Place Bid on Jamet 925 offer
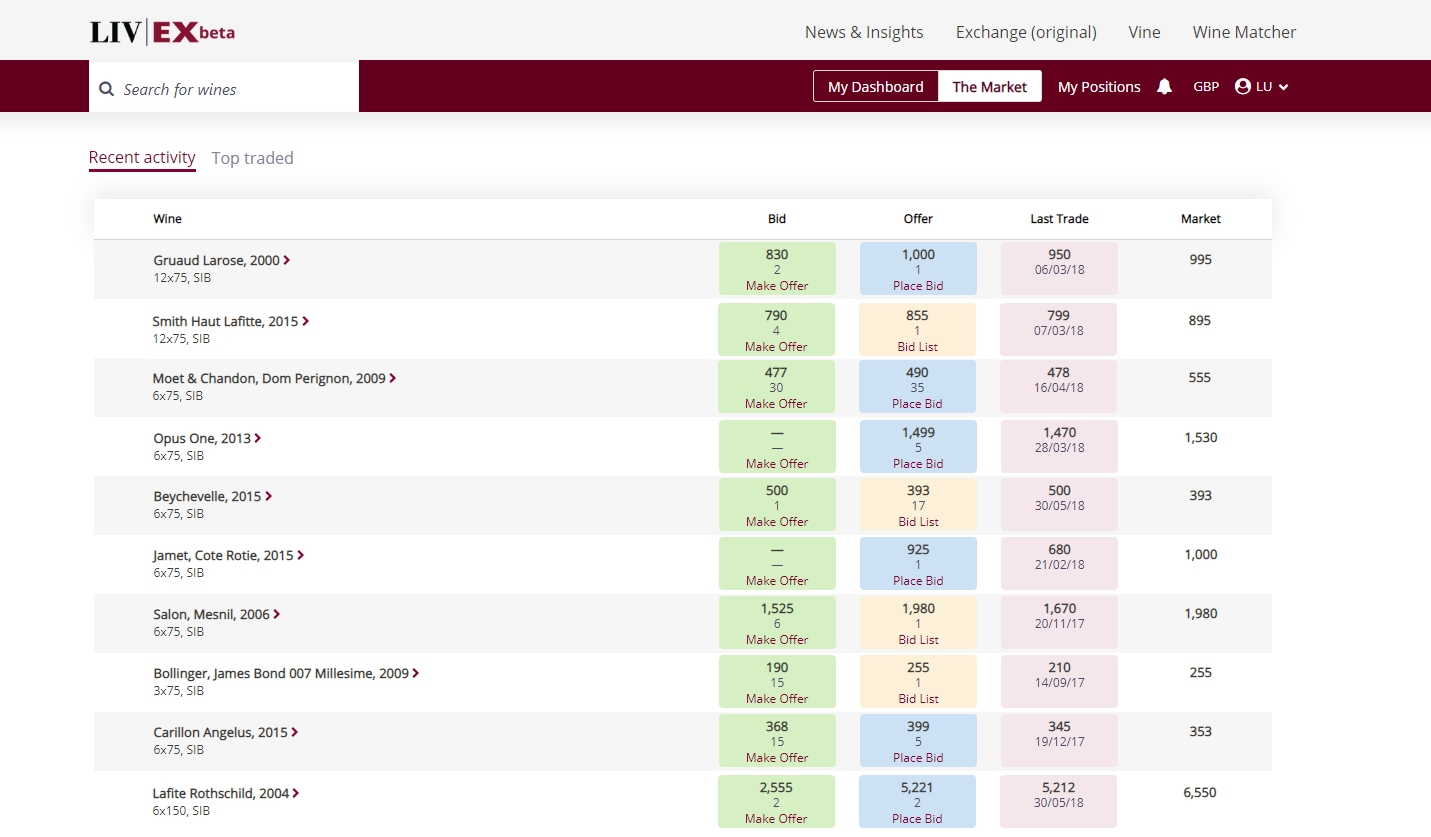Screen dimensions: 1431x837 click(x=918, y=581)
